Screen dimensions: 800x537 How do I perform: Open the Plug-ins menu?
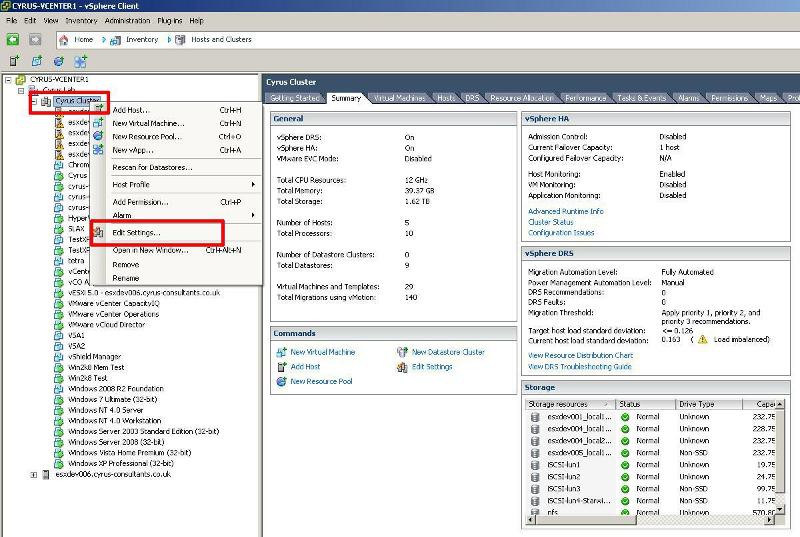[169, 21]
